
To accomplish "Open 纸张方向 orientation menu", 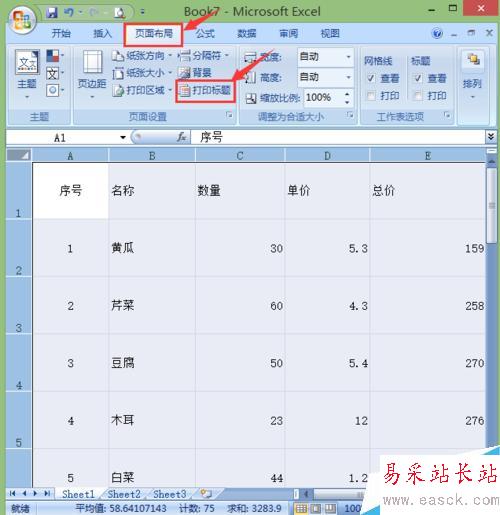I will tap(142, 55).
